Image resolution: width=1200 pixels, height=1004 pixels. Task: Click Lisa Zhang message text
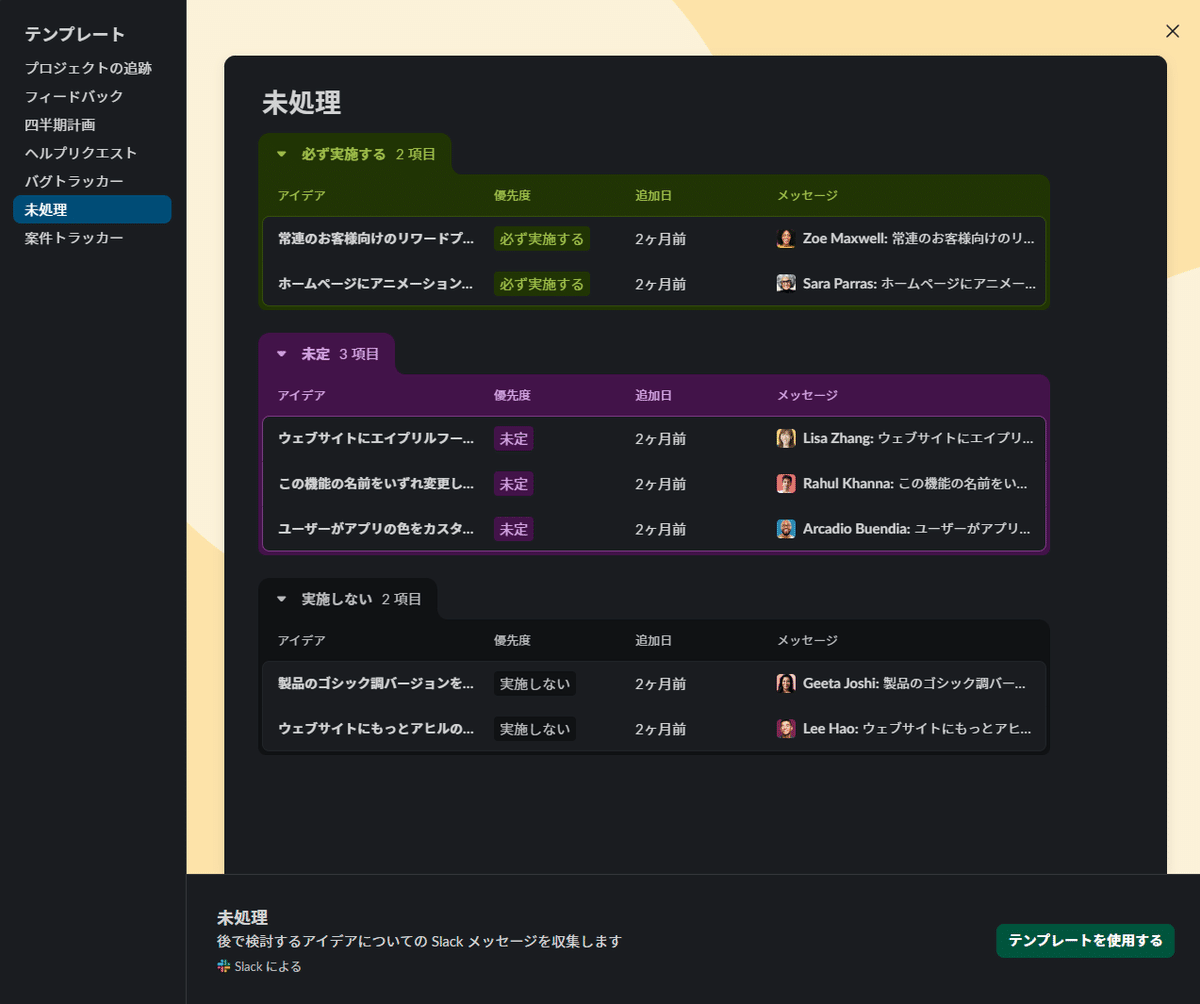point(919,439)
